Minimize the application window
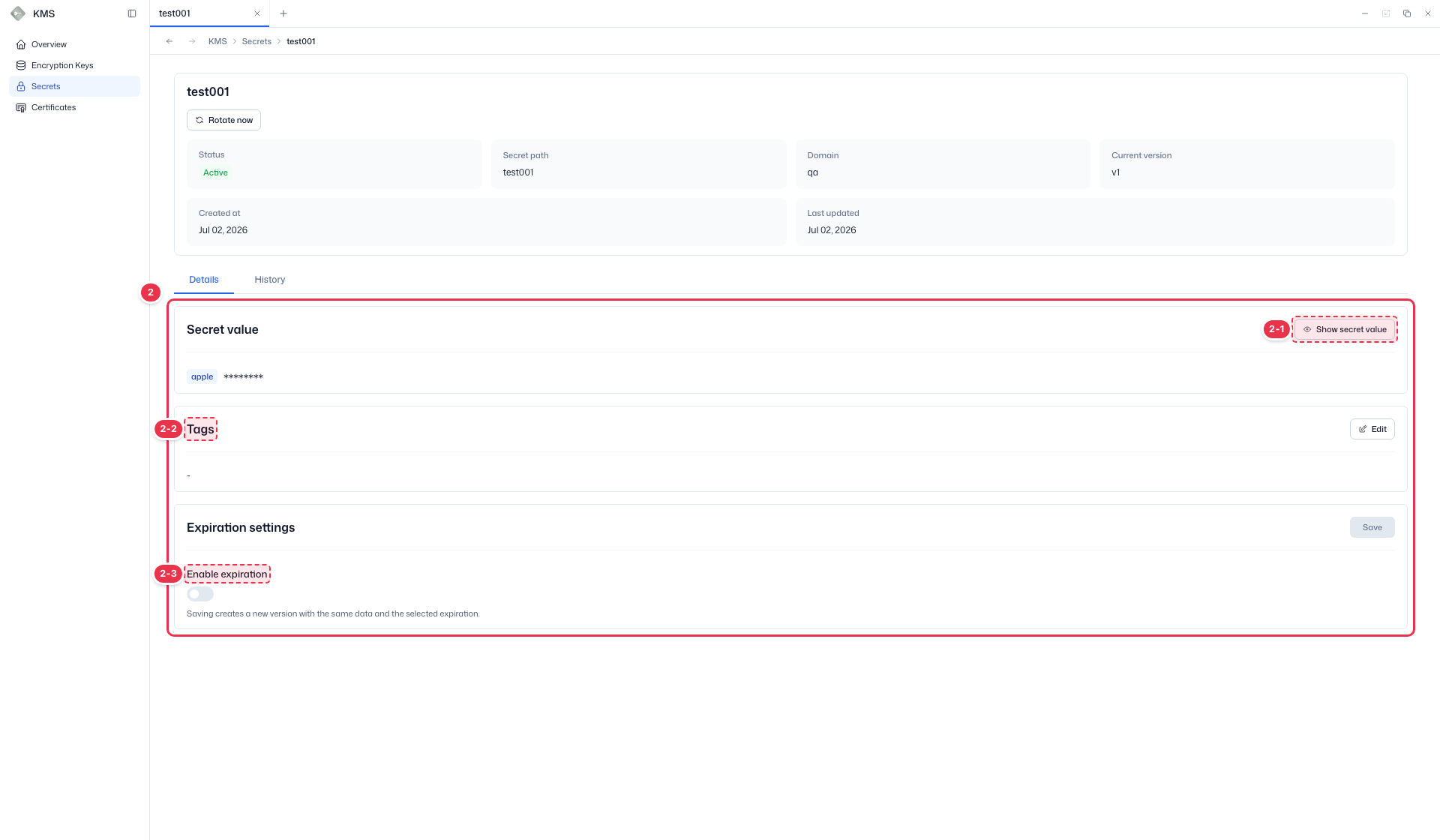1440x840 pixels. pyautogui.click(x=1365, y=13)
